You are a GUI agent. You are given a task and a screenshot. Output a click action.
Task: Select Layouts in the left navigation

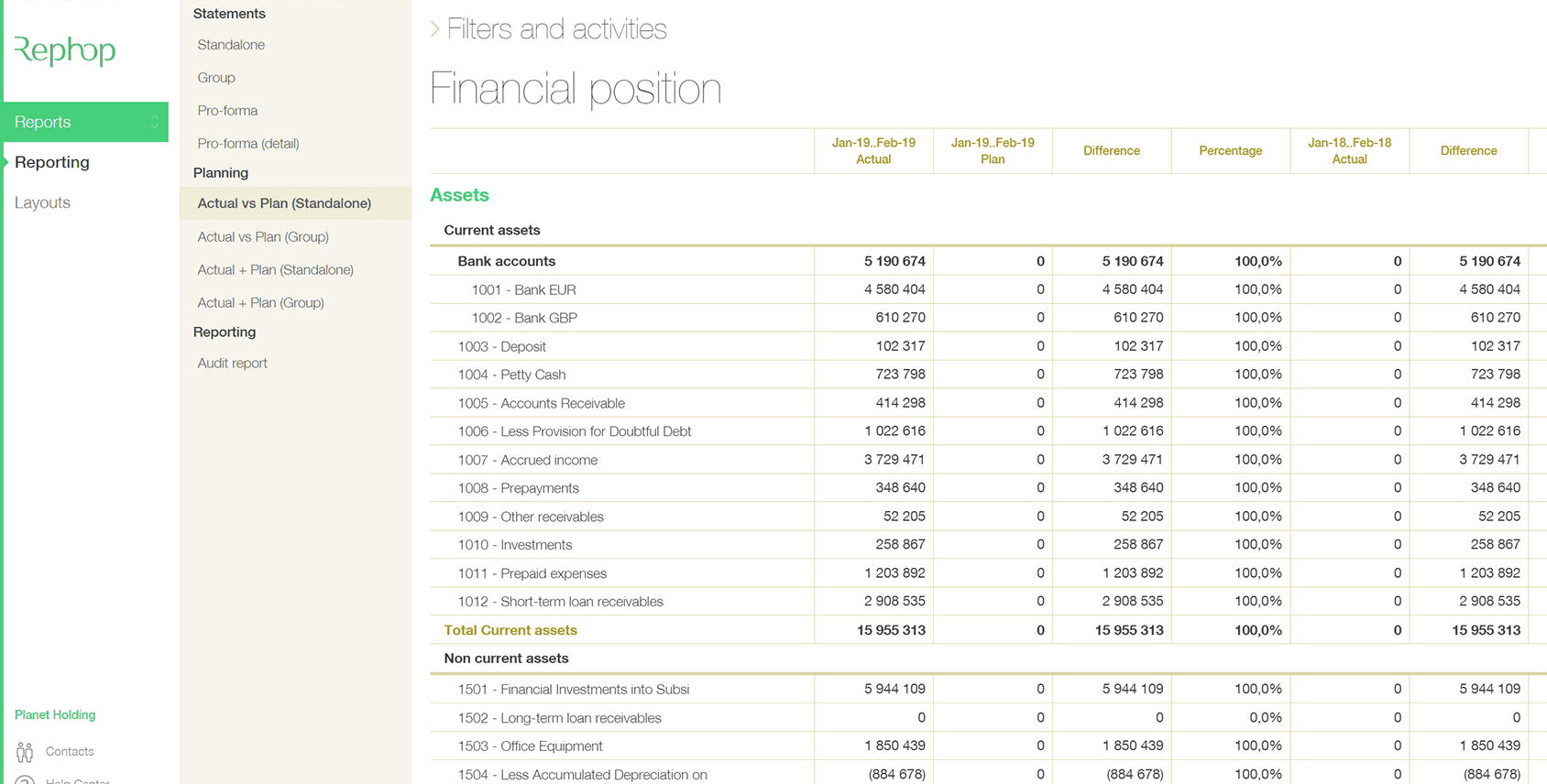42,202
